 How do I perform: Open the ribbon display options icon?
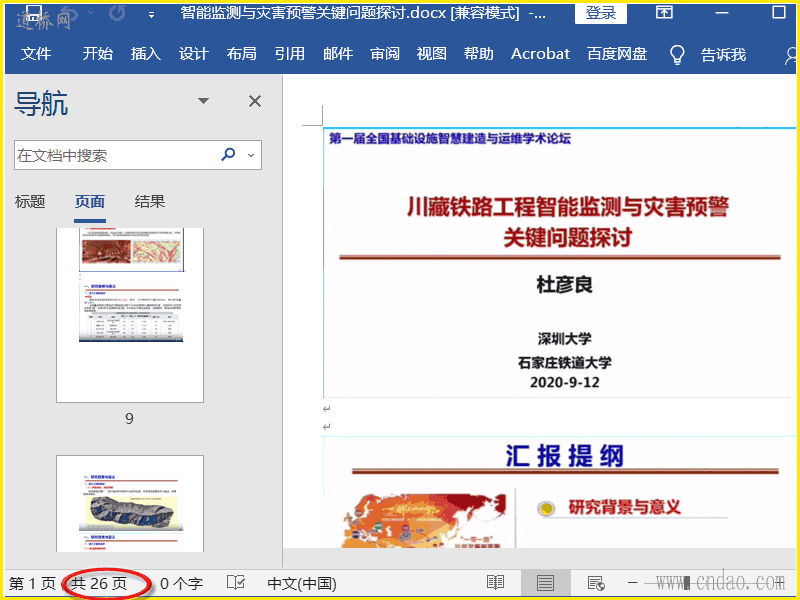point(664,12)
